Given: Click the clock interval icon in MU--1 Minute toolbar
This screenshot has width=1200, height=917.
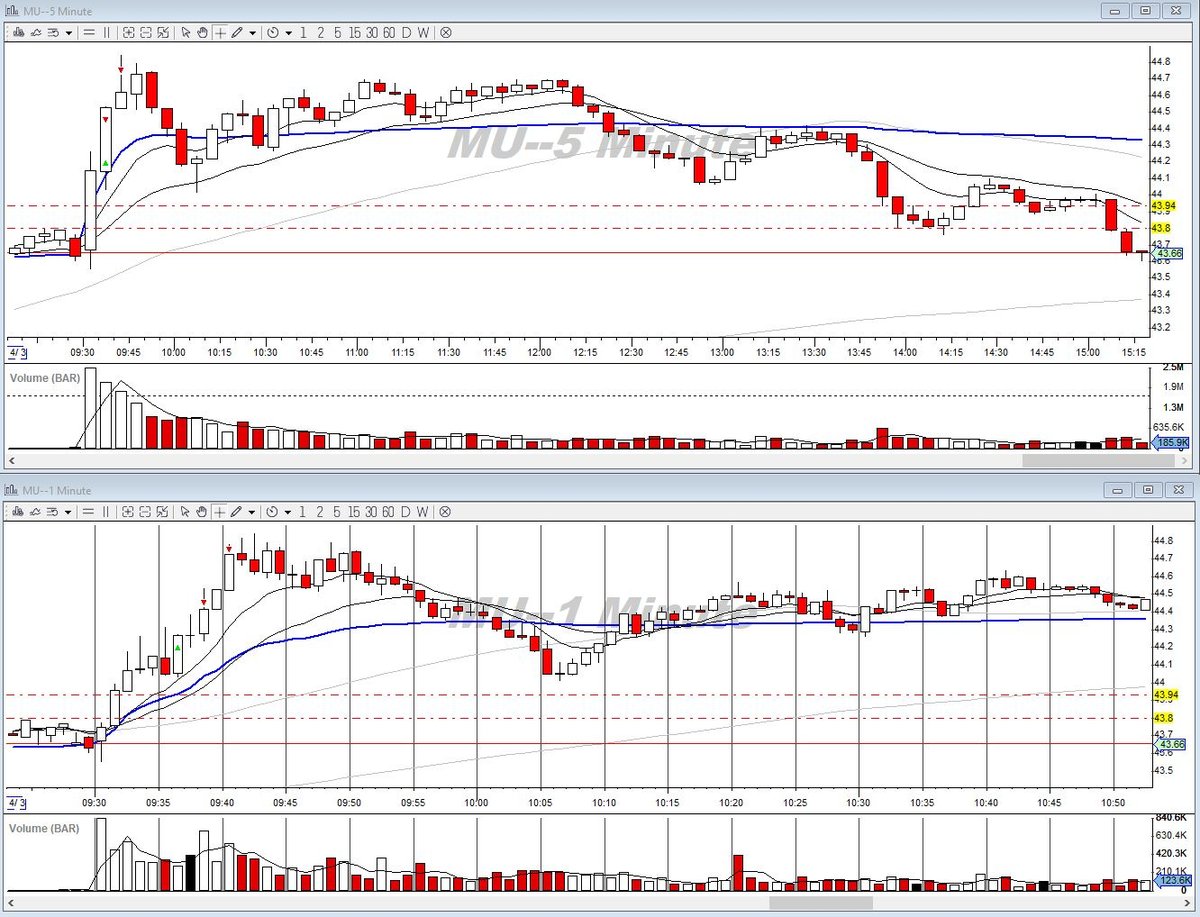Looking at the screenshot, I should [273, 510].
